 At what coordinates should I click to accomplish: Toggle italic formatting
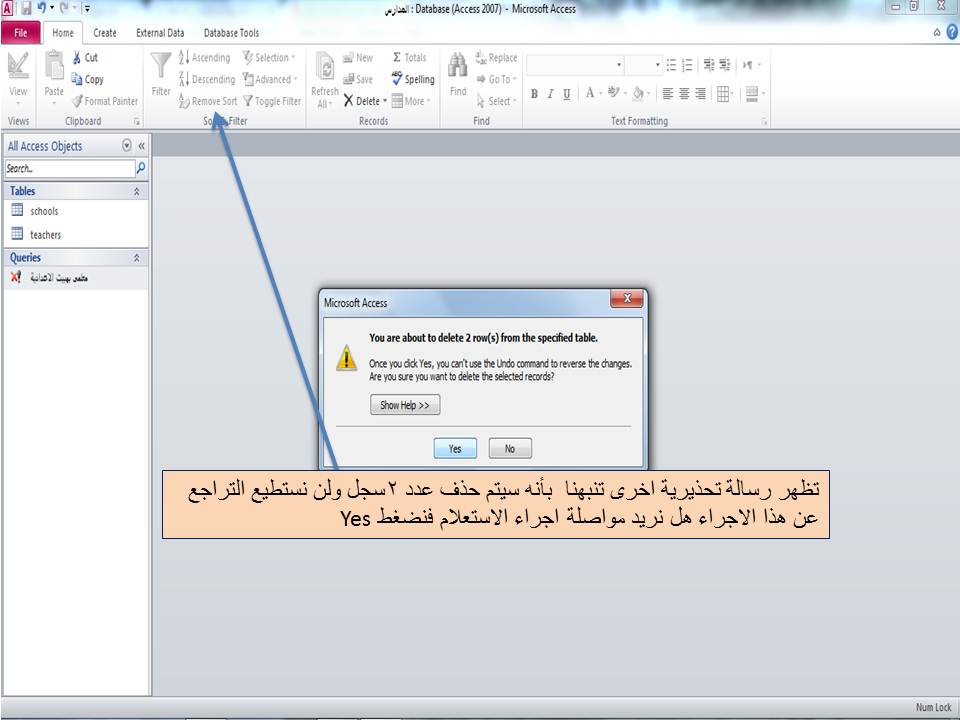(x=550, y=93)
